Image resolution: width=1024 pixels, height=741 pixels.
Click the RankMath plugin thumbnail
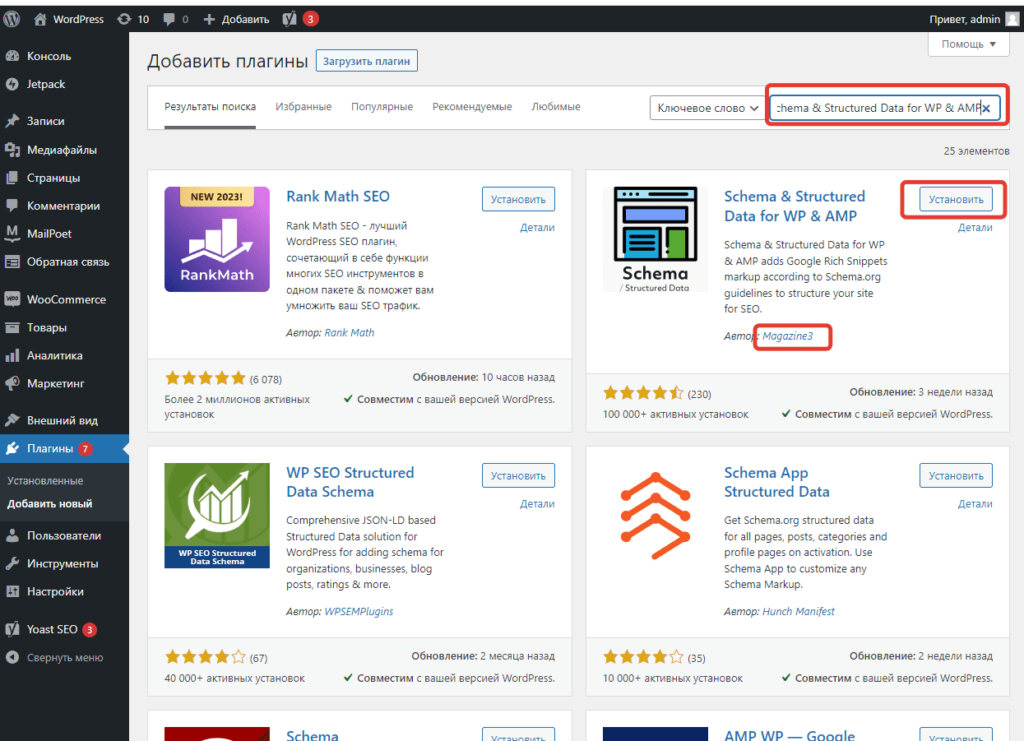click(x=217, y=239)
